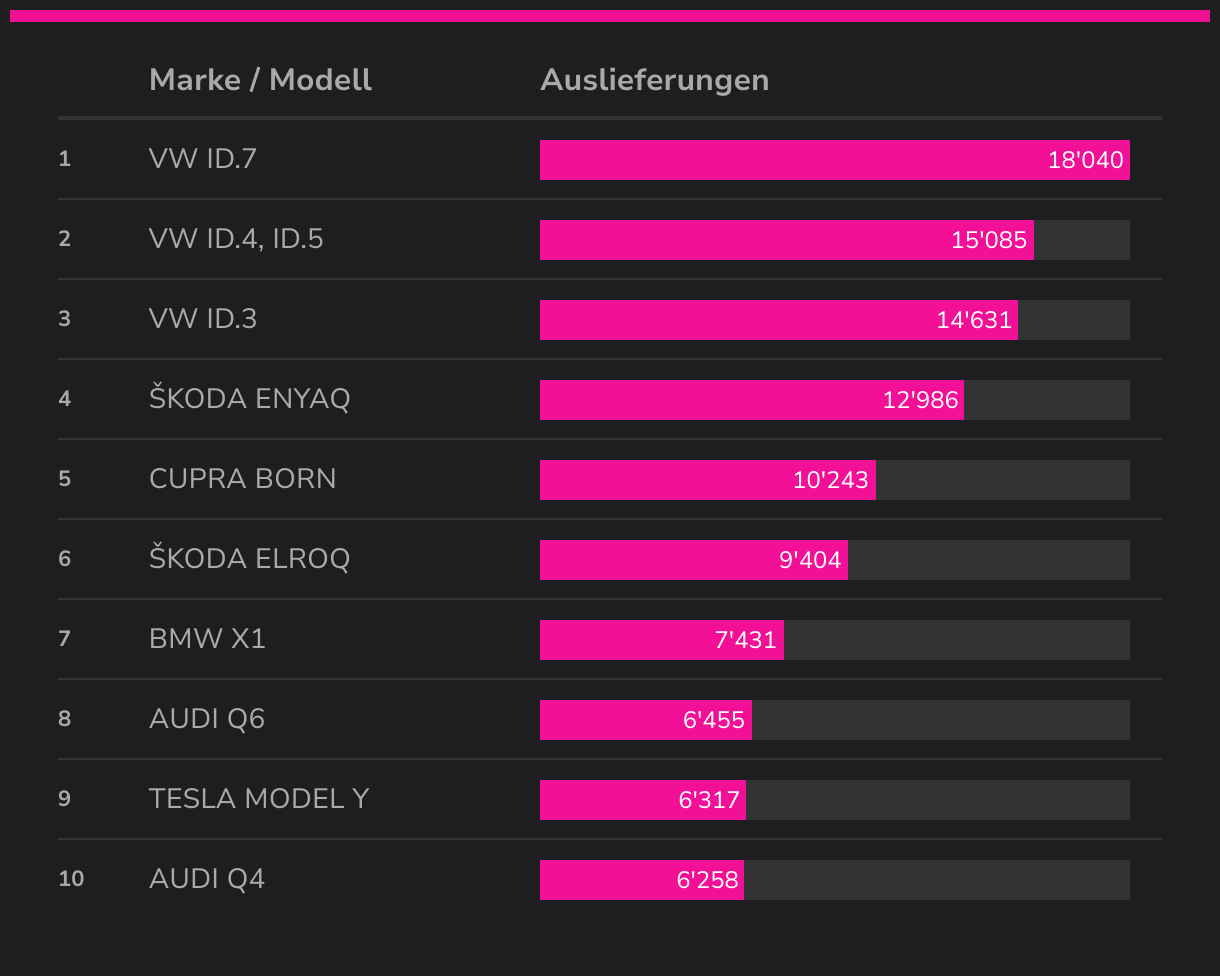Click the ŠKODA ENYAQ model name

250,399
